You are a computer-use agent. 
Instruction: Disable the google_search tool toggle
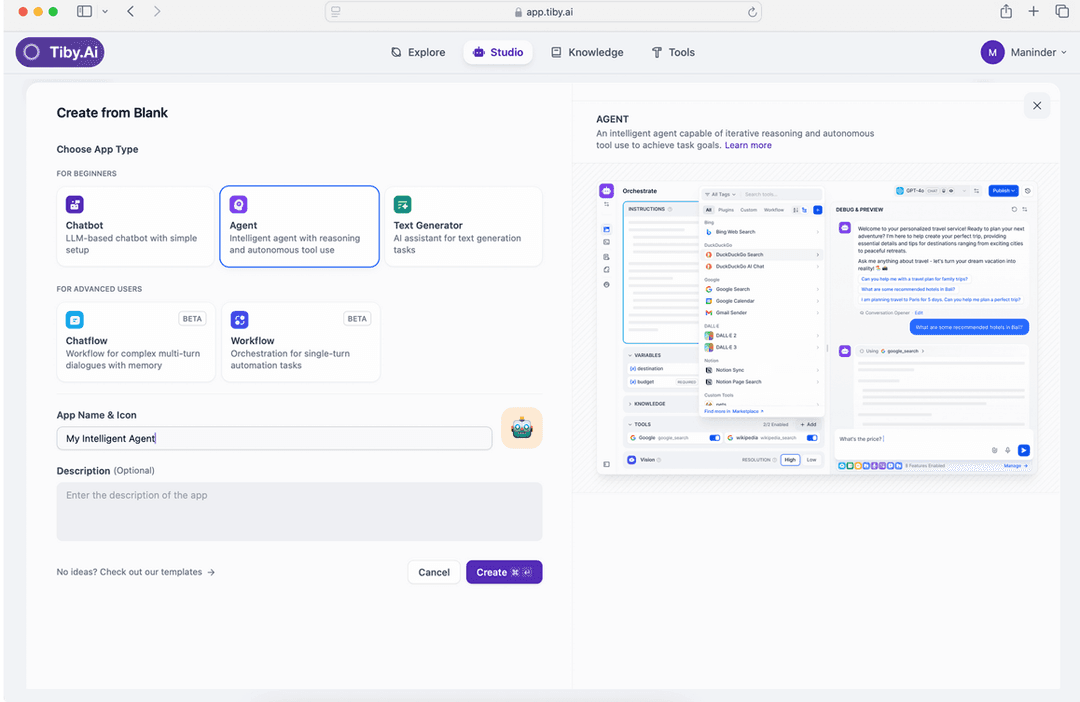point(713,437)
